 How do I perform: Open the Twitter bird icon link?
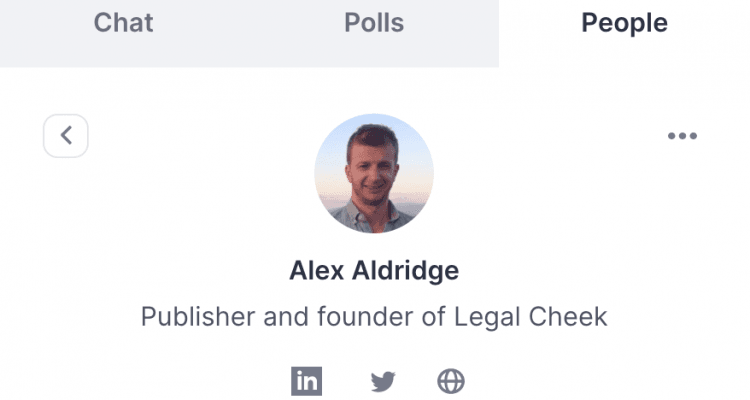(x=383, y=381)
